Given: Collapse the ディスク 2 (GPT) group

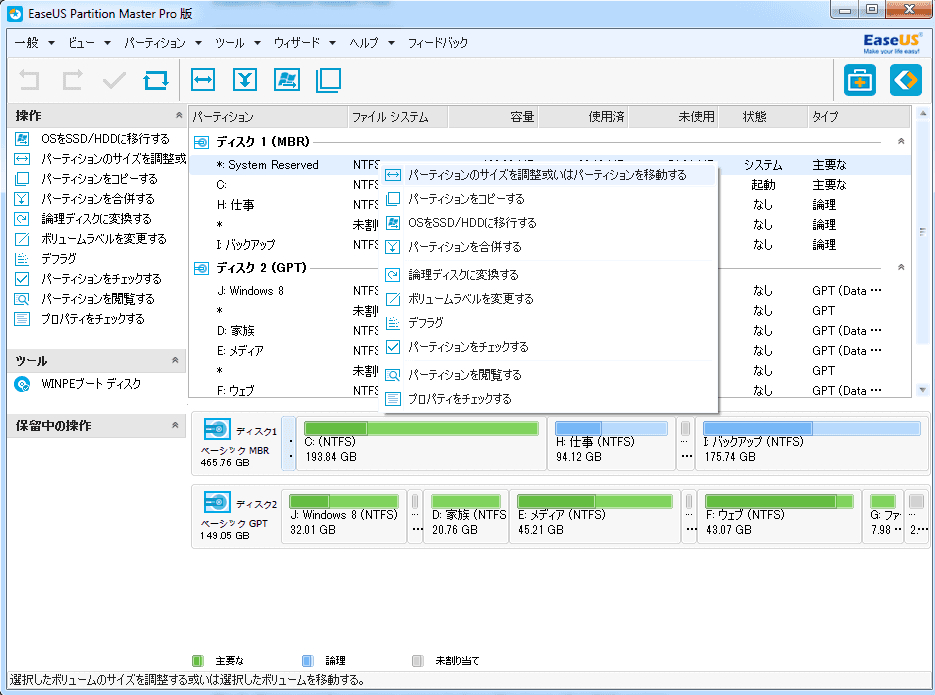Looking at the screenshot, I should [901, 267].
